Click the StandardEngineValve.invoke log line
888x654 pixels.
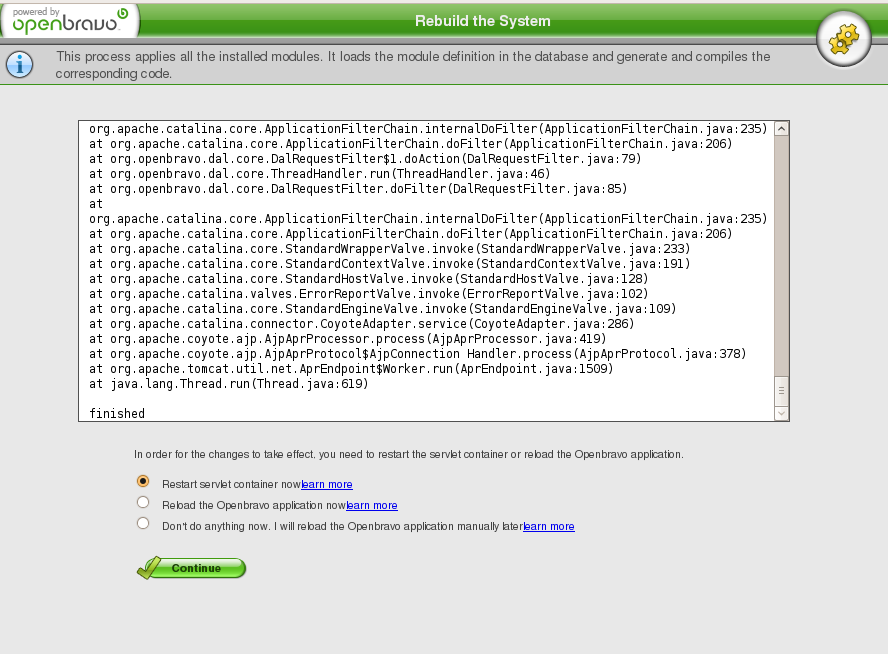tap(383, 309)
